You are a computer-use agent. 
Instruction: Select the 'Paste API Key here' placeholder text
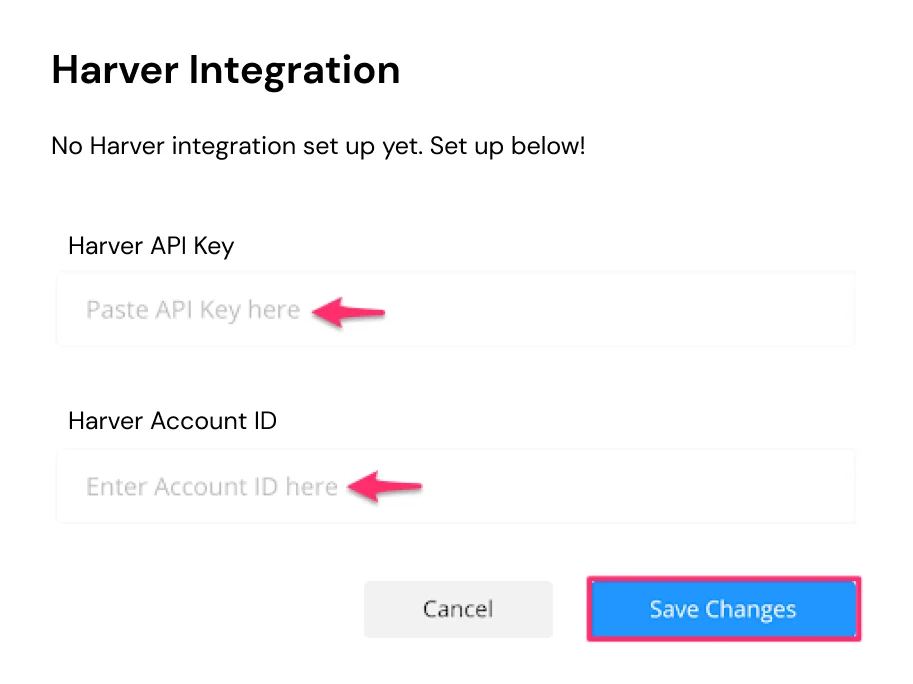click(193, 310)
